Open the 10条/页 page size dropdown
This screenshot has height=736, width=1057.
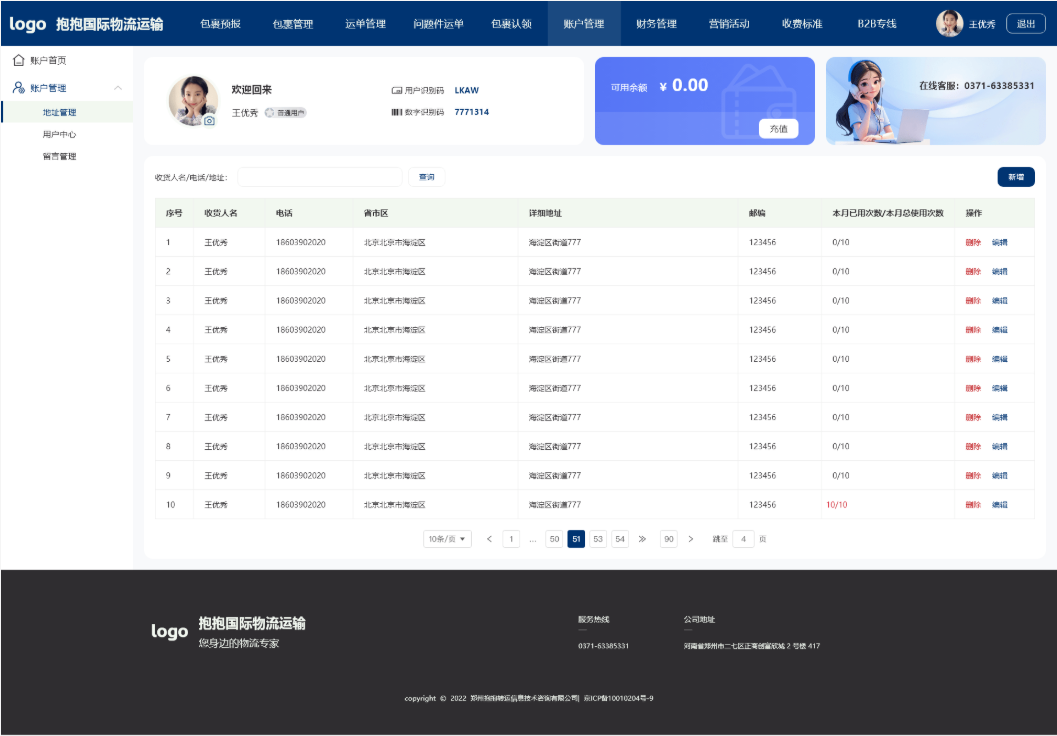[447, 539]
